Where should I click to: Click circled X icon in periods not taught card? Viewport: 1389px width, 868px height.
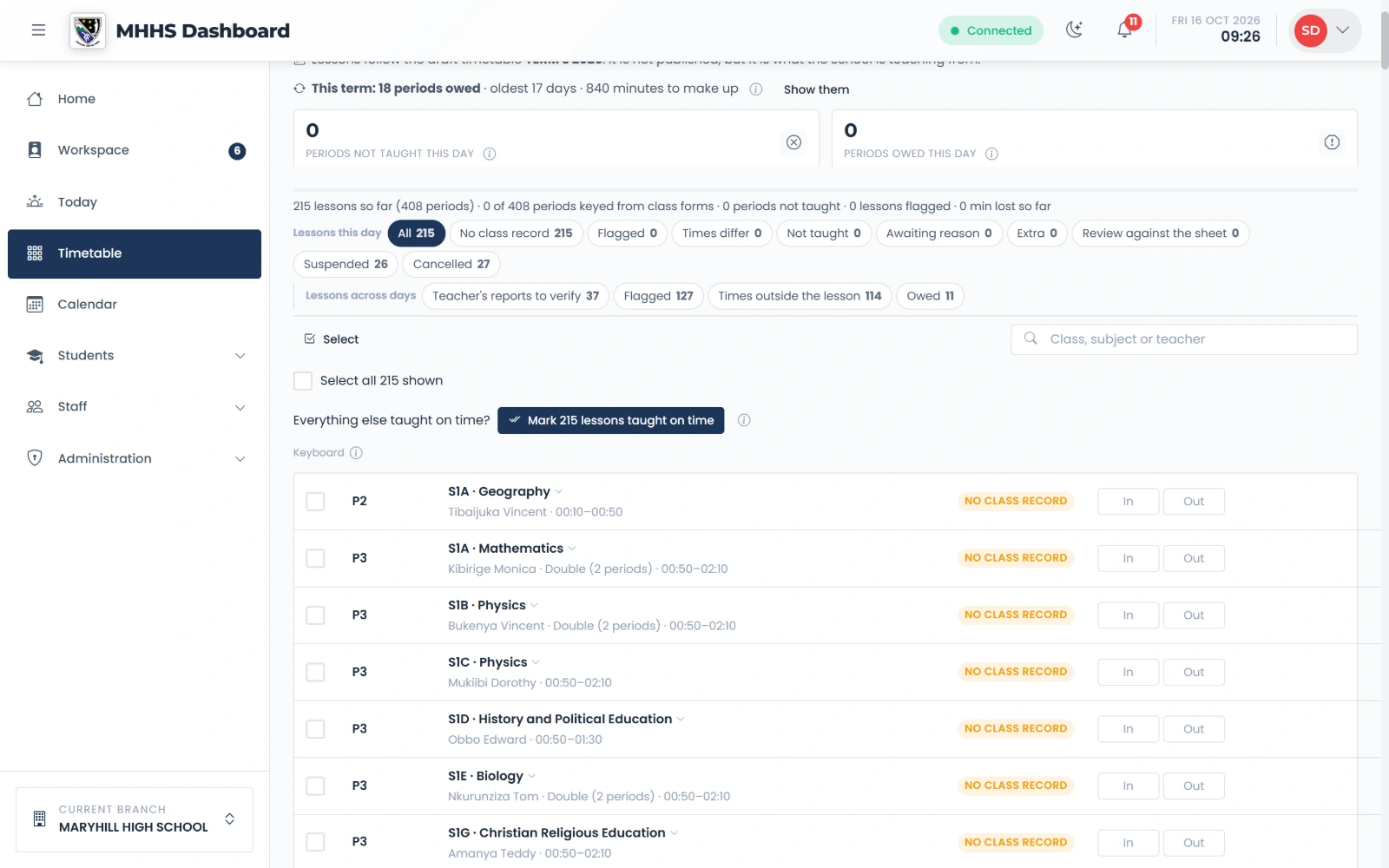pos(793,142)
